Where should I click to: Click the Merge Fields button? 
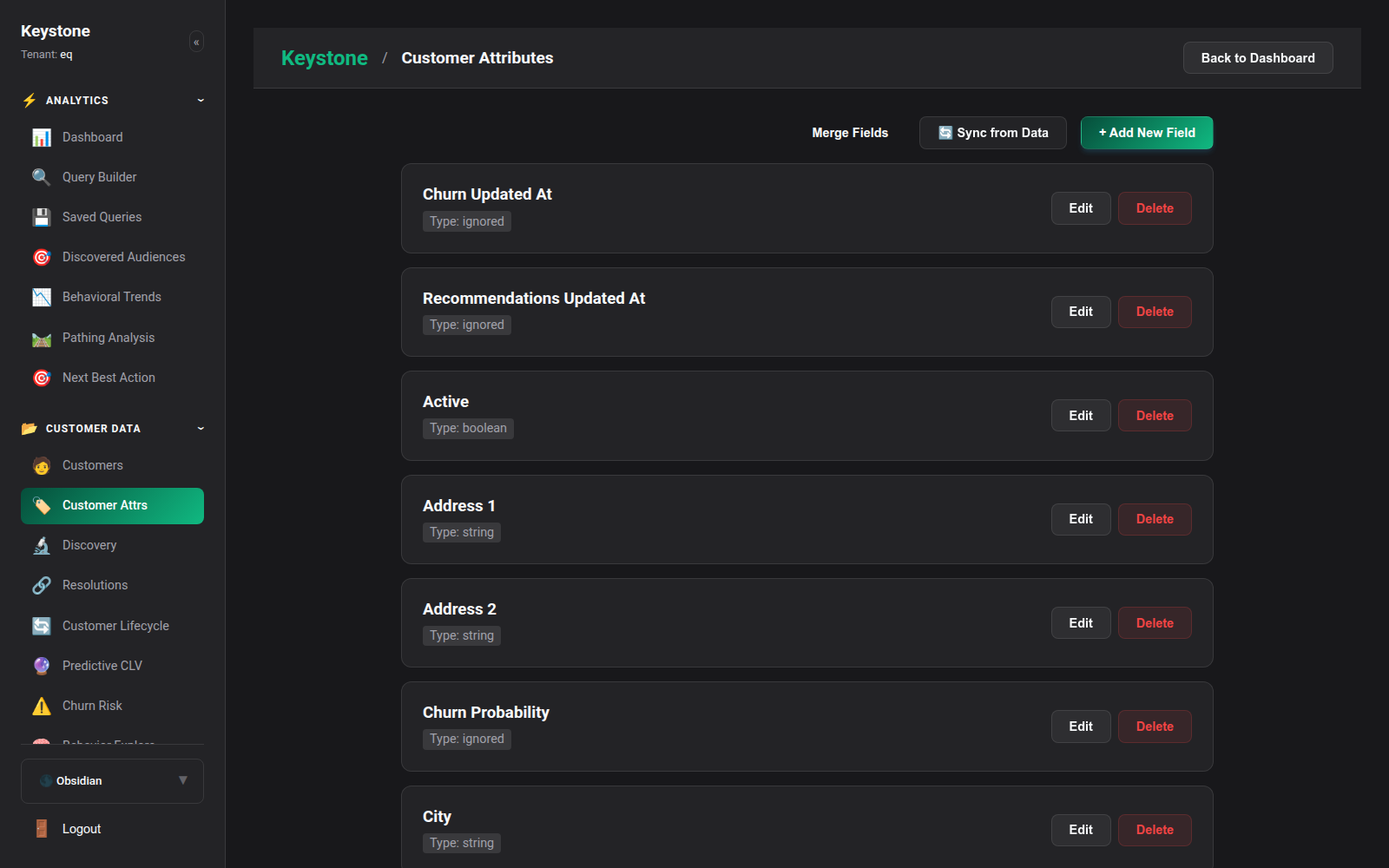[850, 133]
